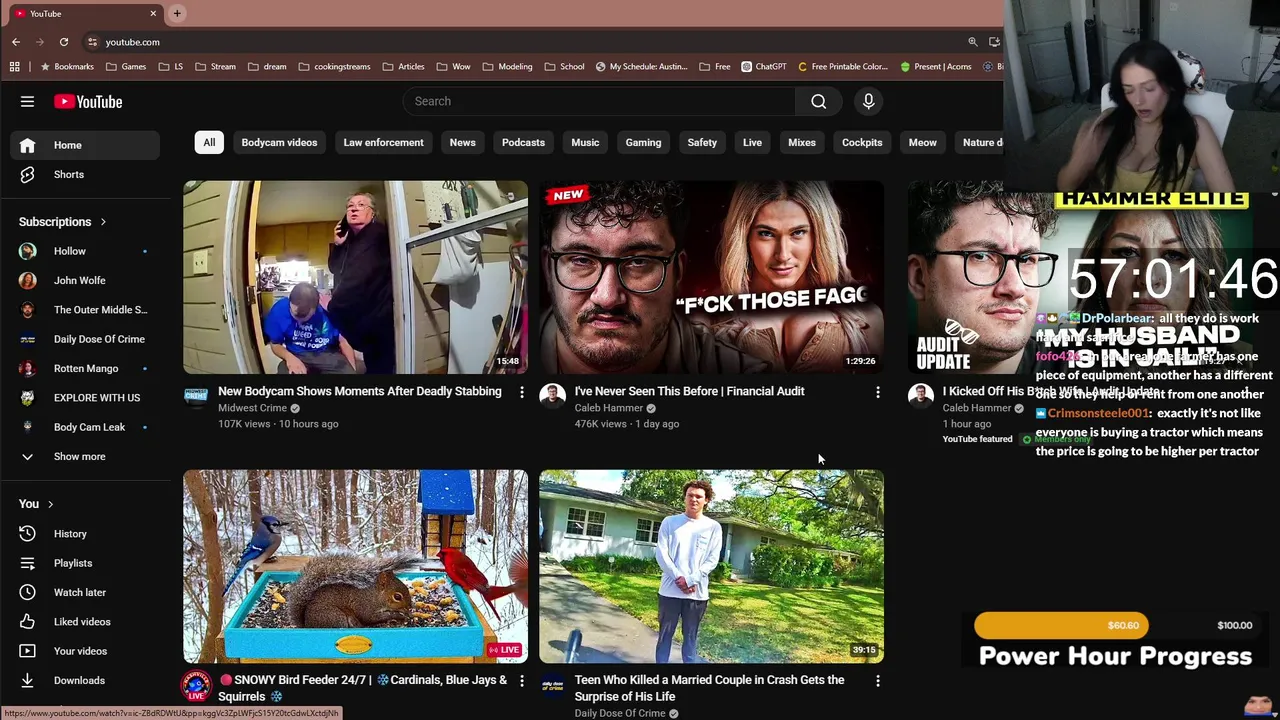1280x720 pixels.
Task: Click the search magnifier button
Action: 818,101
